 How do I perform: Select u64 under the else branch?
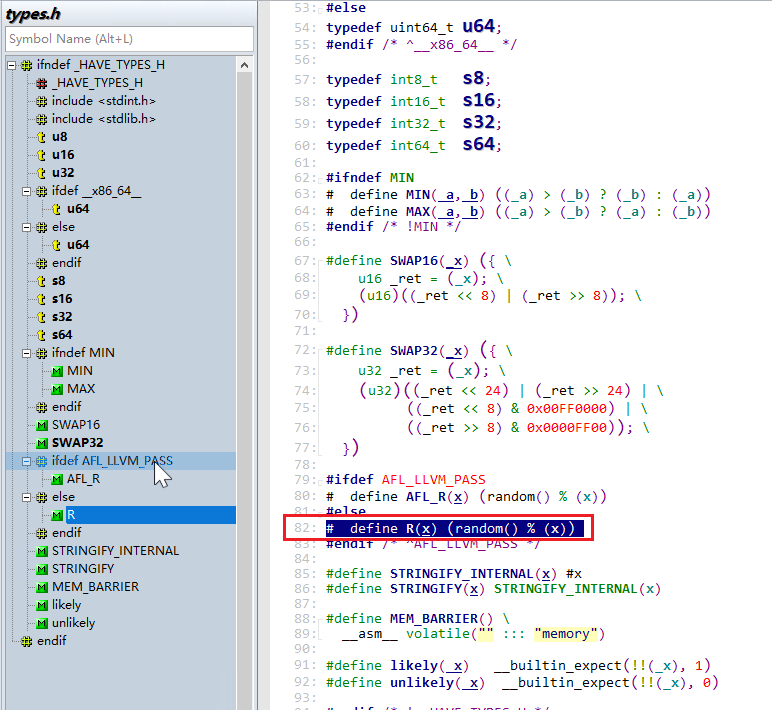click(78, 245)
